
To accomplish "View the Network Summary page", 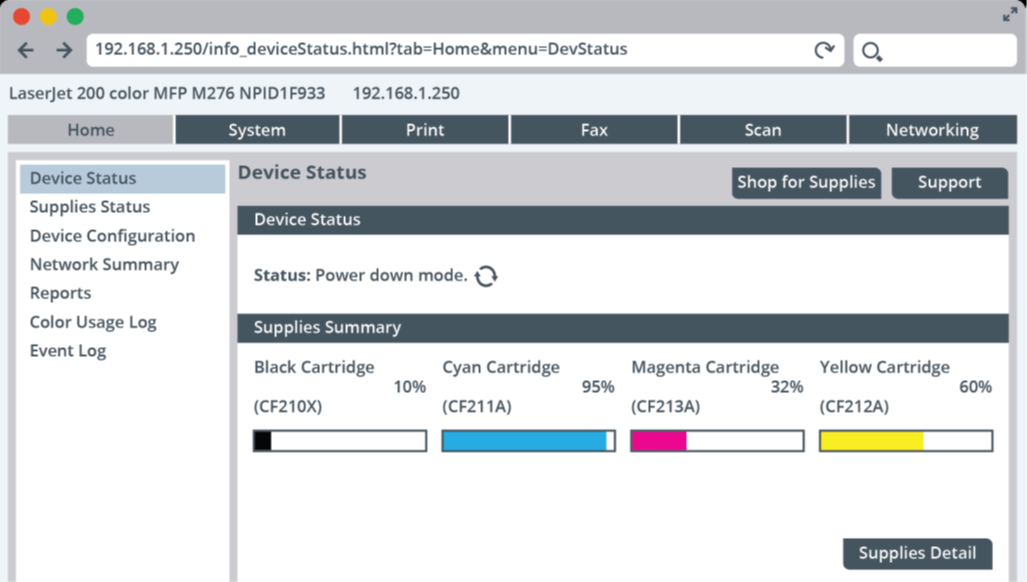I will [104, 264].
